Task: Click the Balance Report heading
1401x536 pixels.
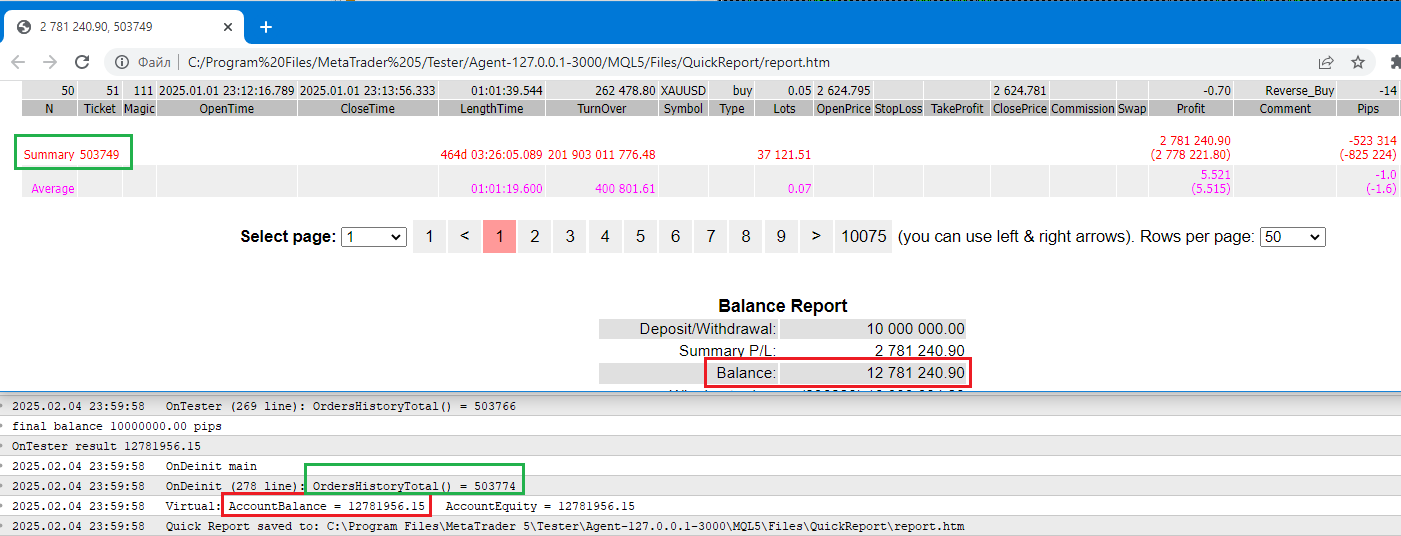Action: click(782, 306)
